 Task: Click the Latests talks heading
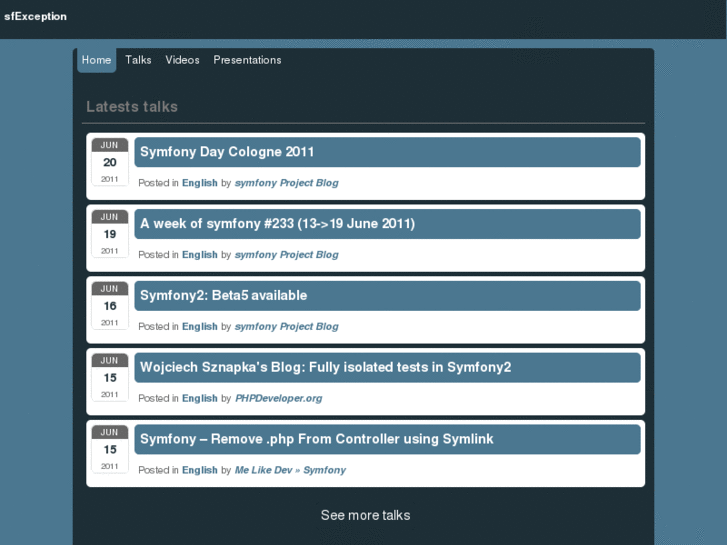tap(132, 107)
